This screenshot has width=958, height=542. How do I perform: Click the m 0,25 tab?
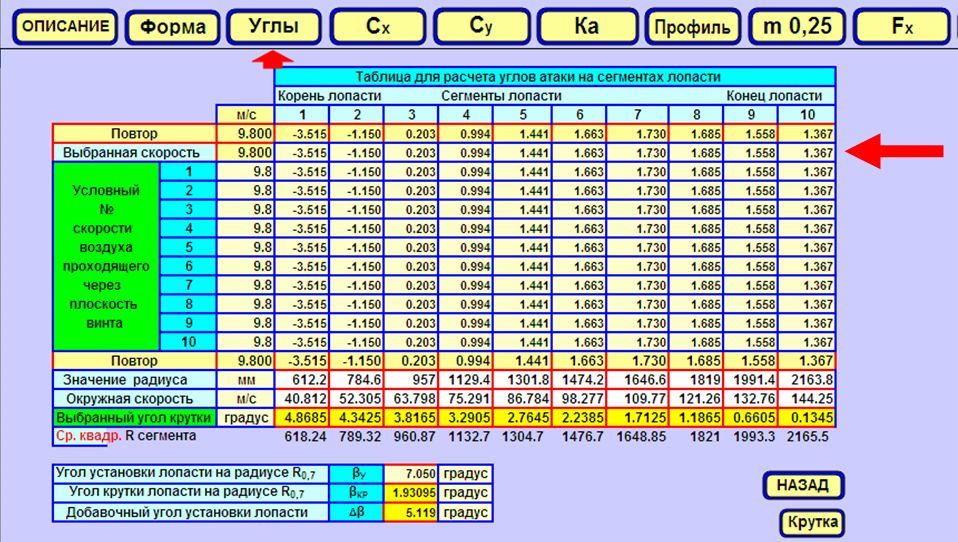coord(797,27)
